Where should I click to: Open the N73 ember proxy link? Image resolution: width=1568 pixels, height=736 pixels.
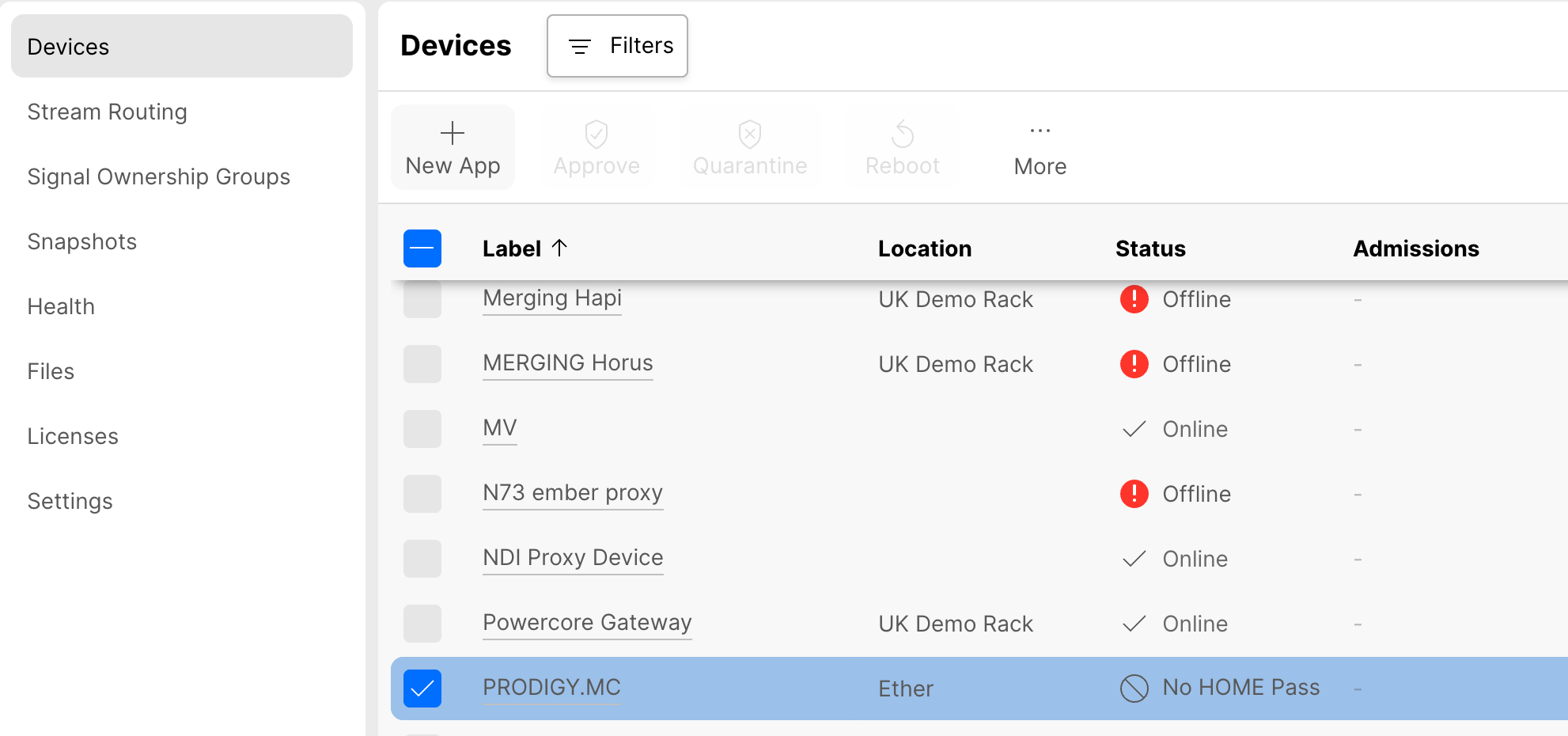573,493
